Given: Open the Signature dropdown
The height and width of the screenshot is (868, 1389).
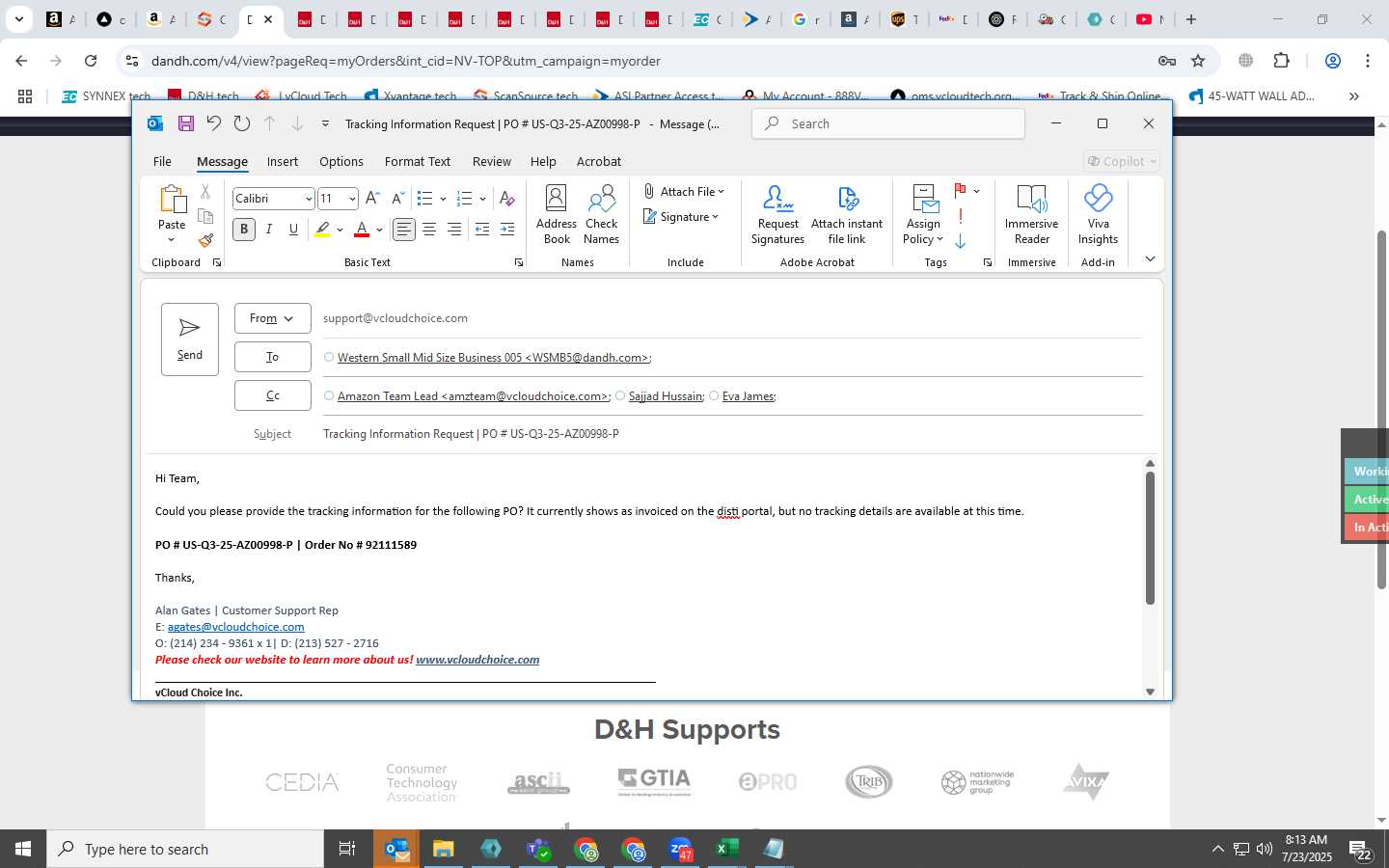Looking at the screenshot, I should [681, 217].
